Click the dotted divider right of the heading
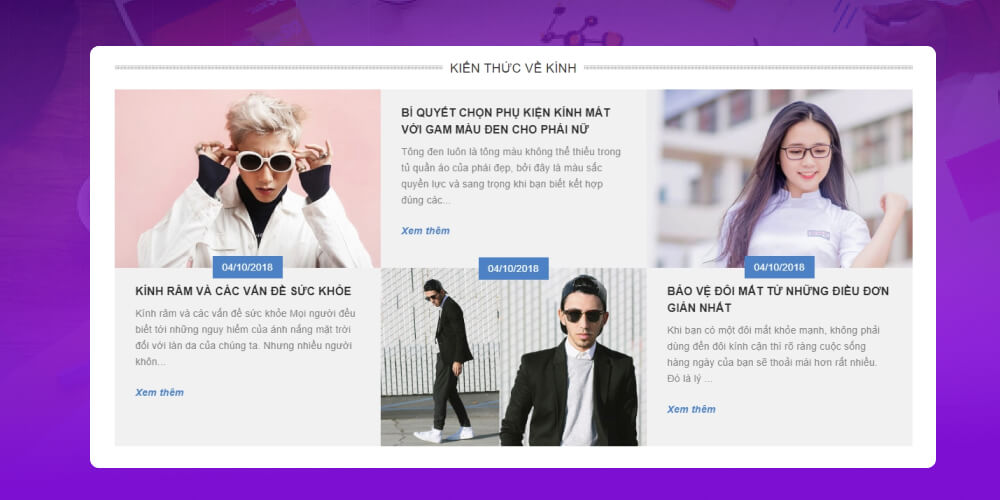The height and width of the screenshot is (500, 1000). pyautogui.click(x=748, y=68)
